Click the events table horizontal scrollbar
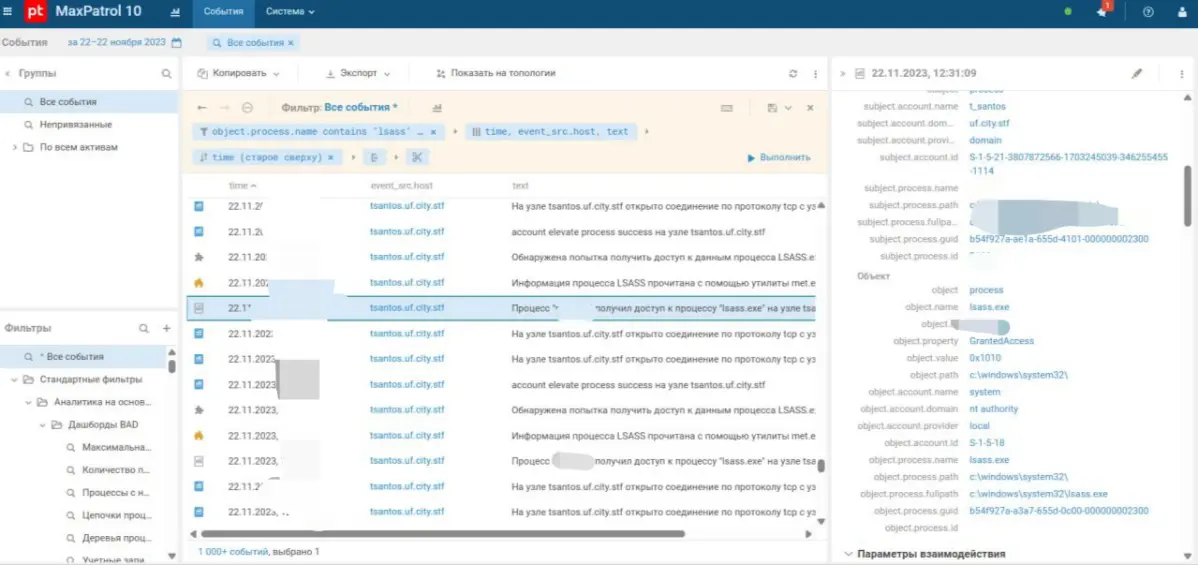 [x=443, y=534]
